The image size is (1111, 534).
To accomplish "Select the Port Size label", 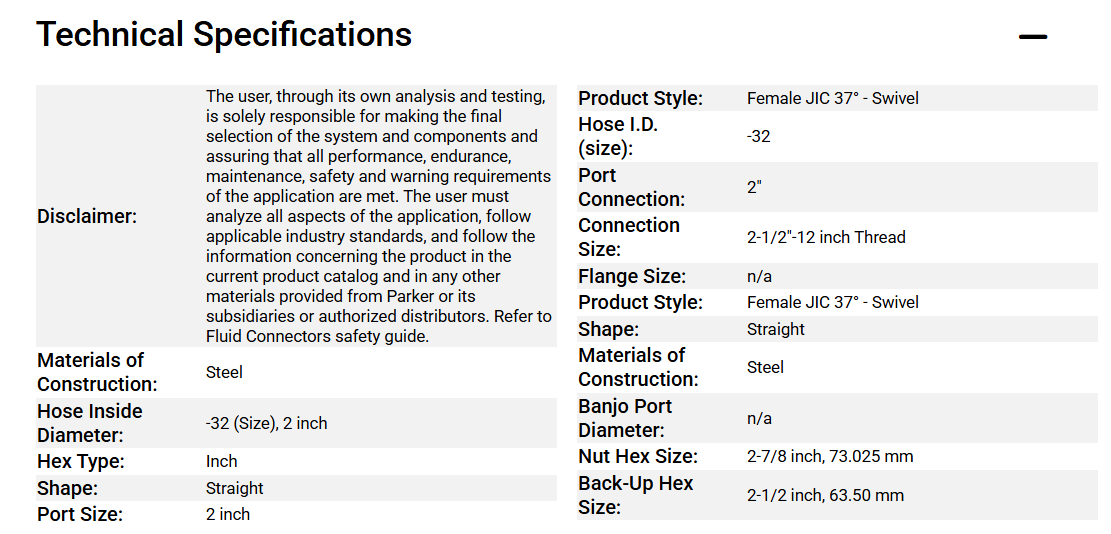I will coord(80,515).
